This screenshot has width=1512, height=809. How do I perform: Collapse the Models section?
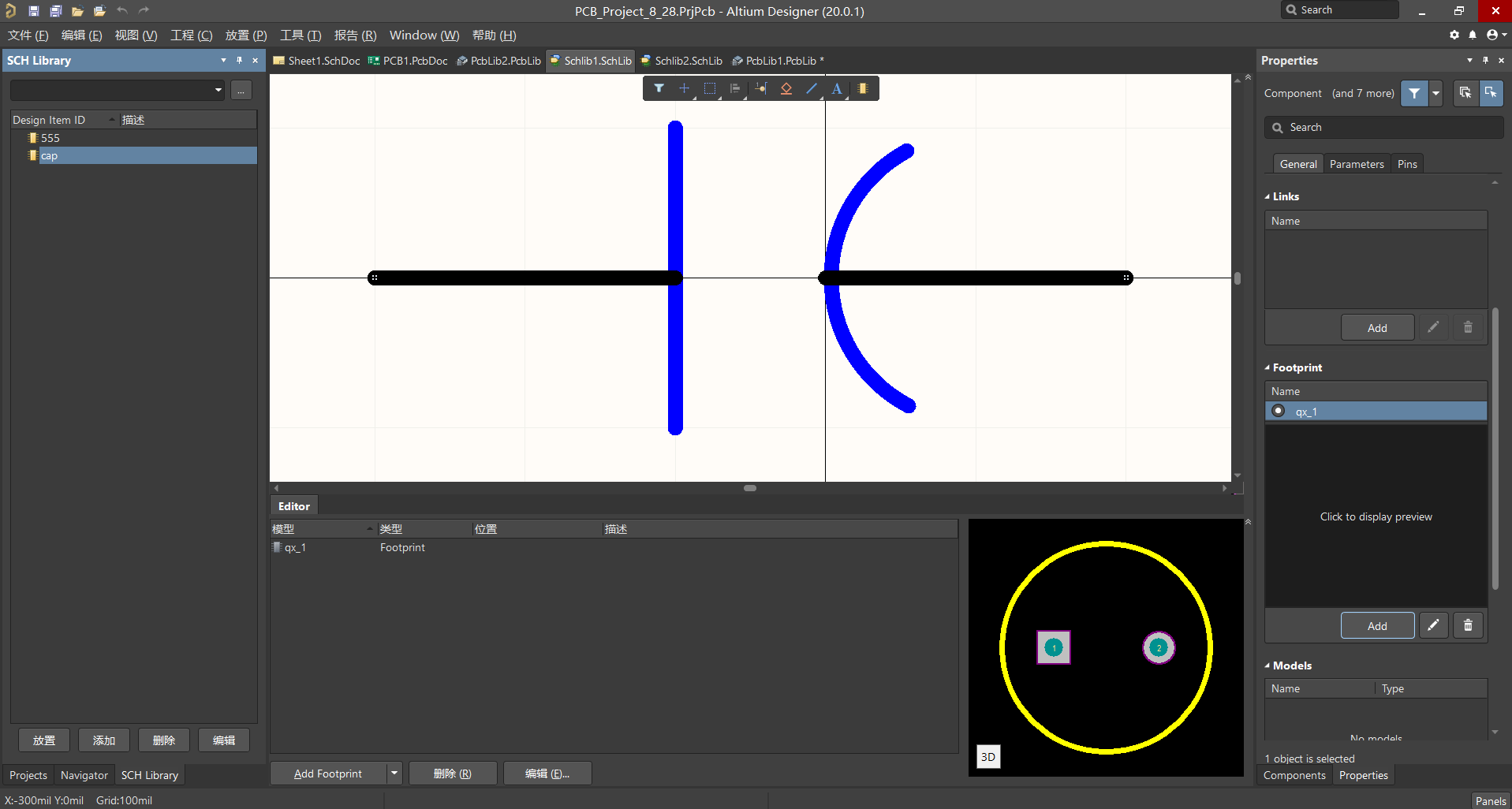tap(1267, 665)
